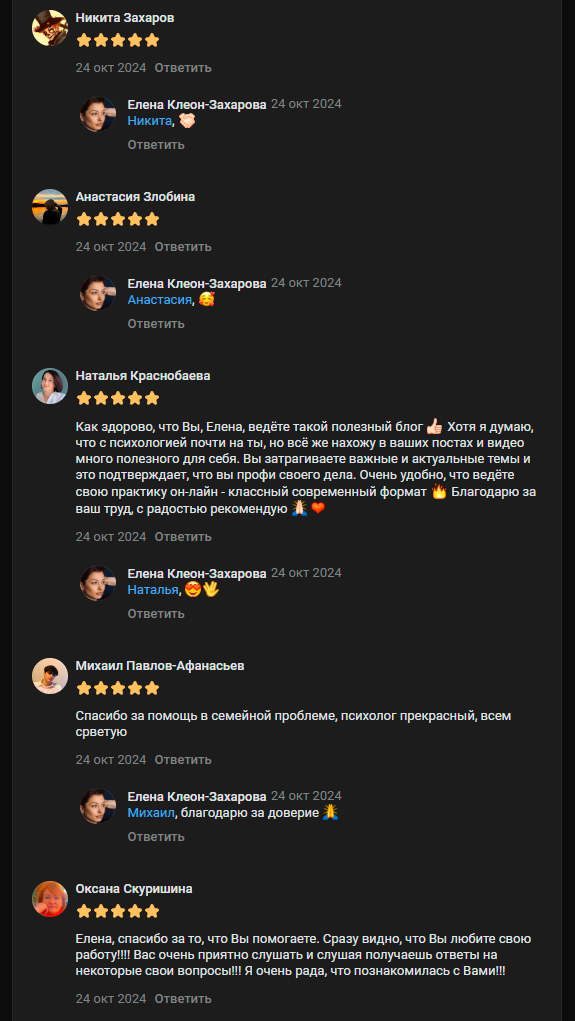
Task: Reply to Оксана Скуришина's review
Action: 183,999
